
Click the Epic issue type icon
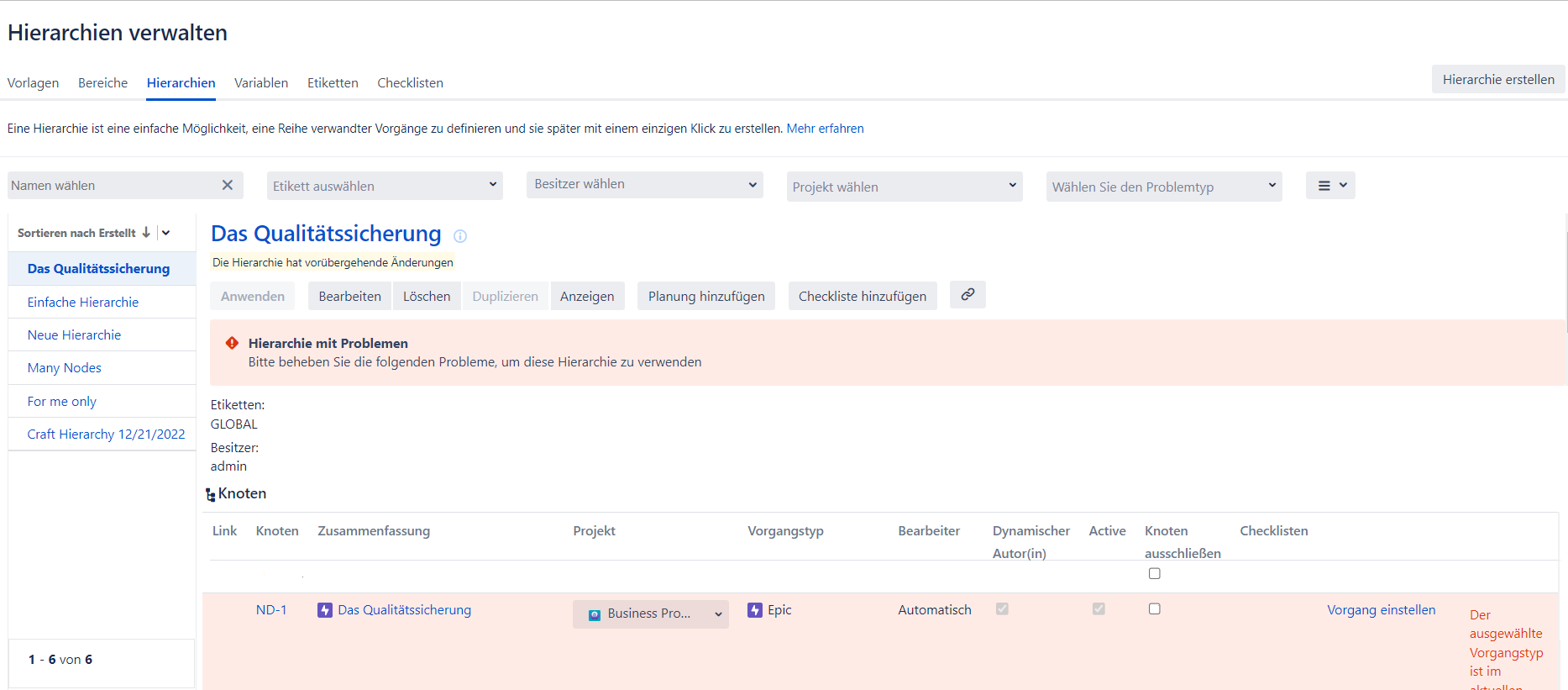pos(755,610)
